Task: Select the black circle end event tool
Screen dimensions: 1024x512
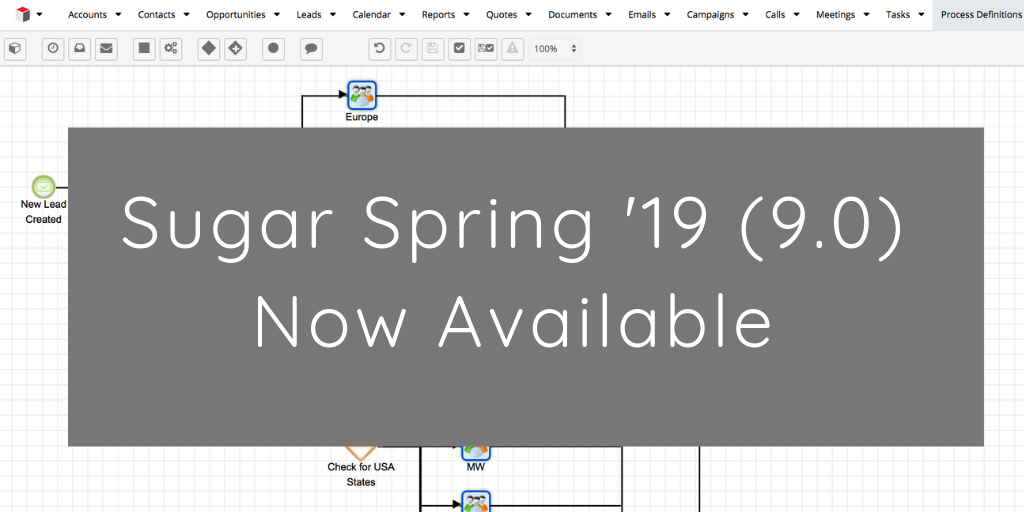Action: coord(274,48)
